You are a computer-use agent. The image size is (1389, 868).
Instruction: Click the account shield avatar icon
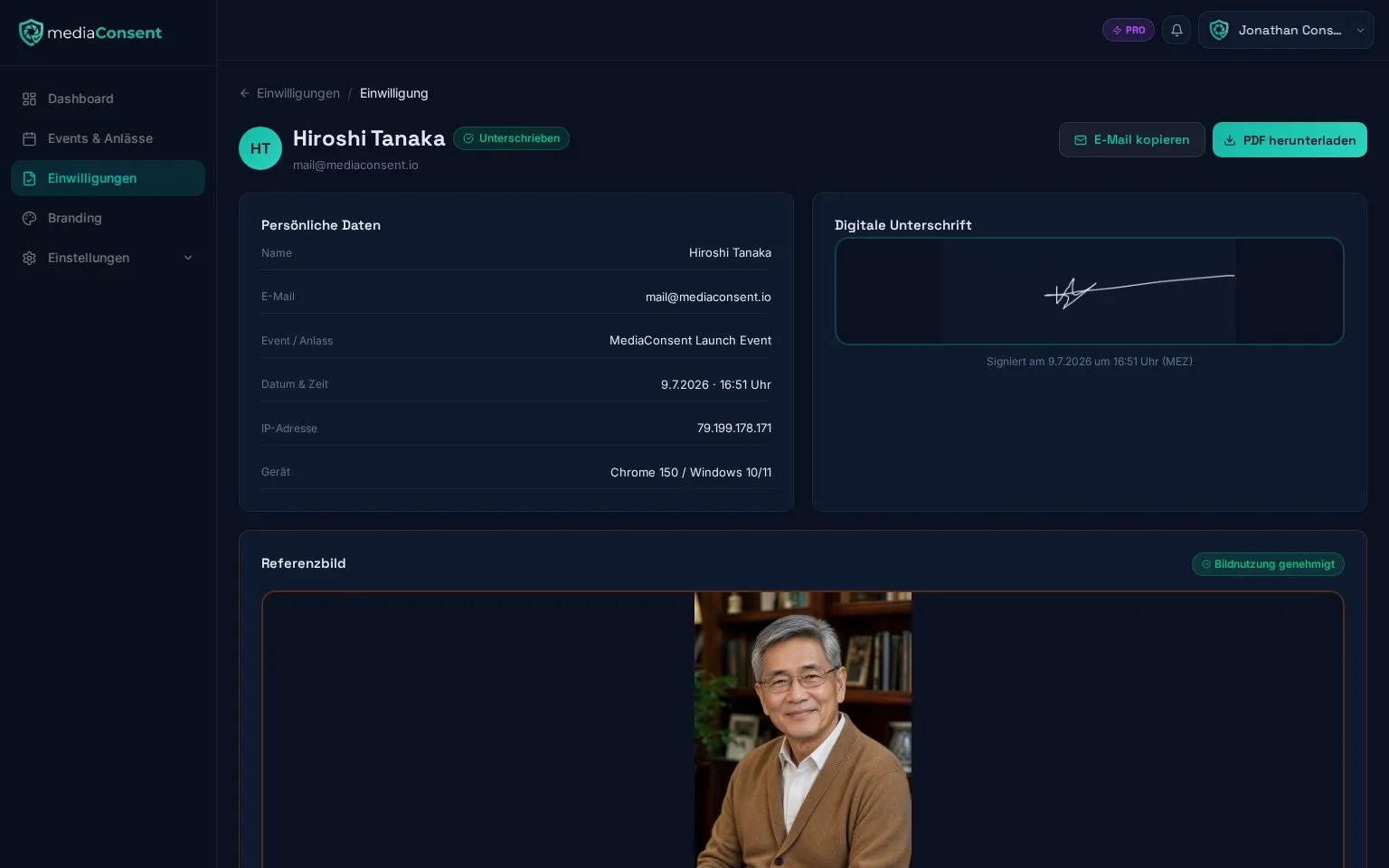pyautogui.click(x=1219, y=30)
